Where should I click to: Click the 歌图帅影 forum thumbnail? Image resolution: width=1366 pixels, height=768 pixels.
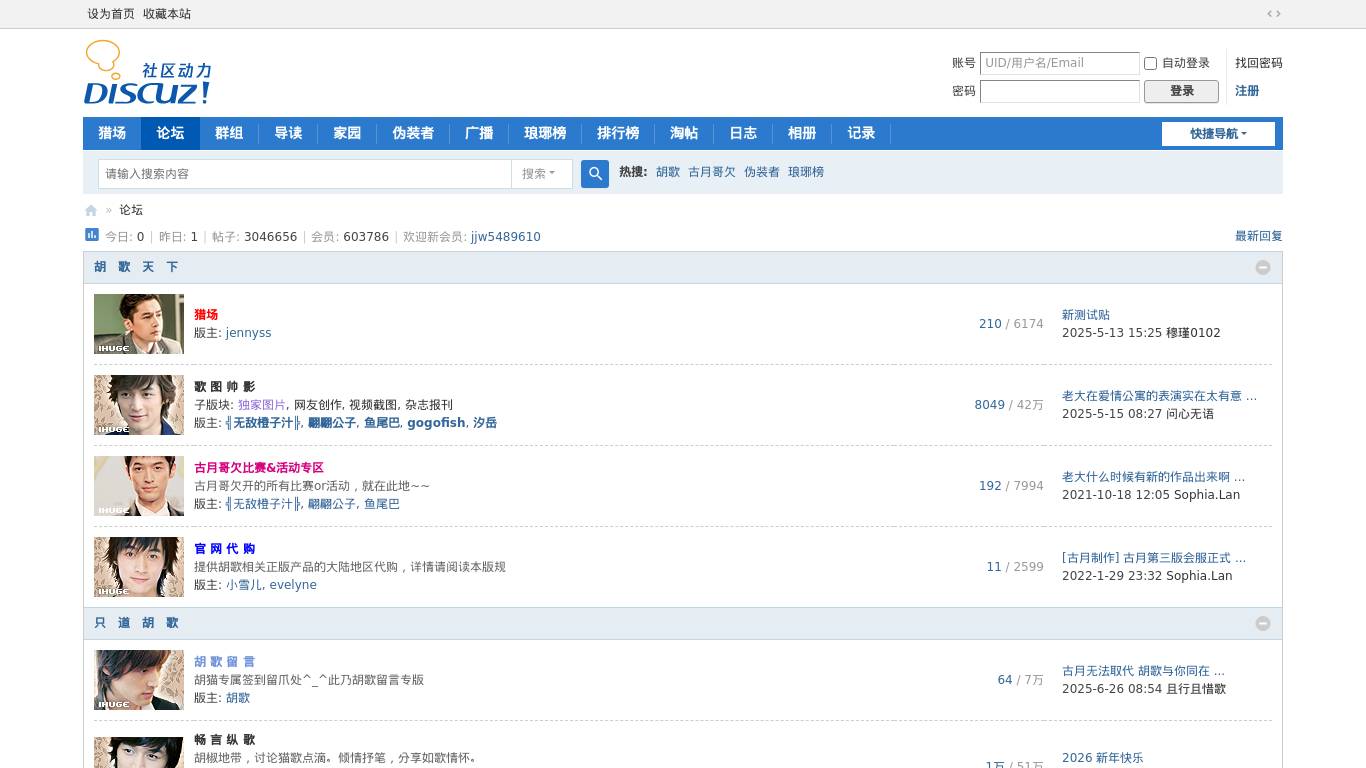tap(139, 405)
